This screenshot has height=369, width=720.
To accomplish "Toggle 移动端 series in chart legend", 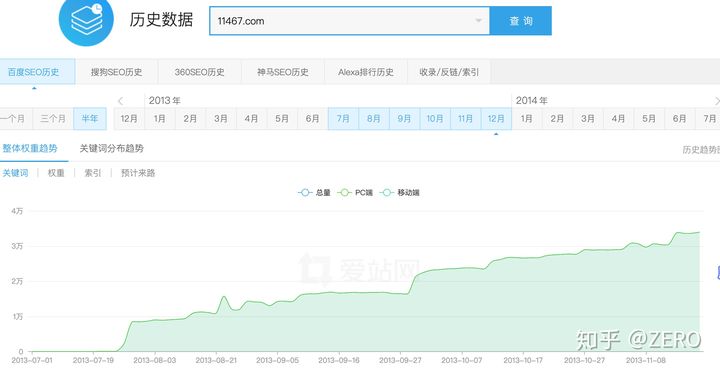I will [400, 193].
